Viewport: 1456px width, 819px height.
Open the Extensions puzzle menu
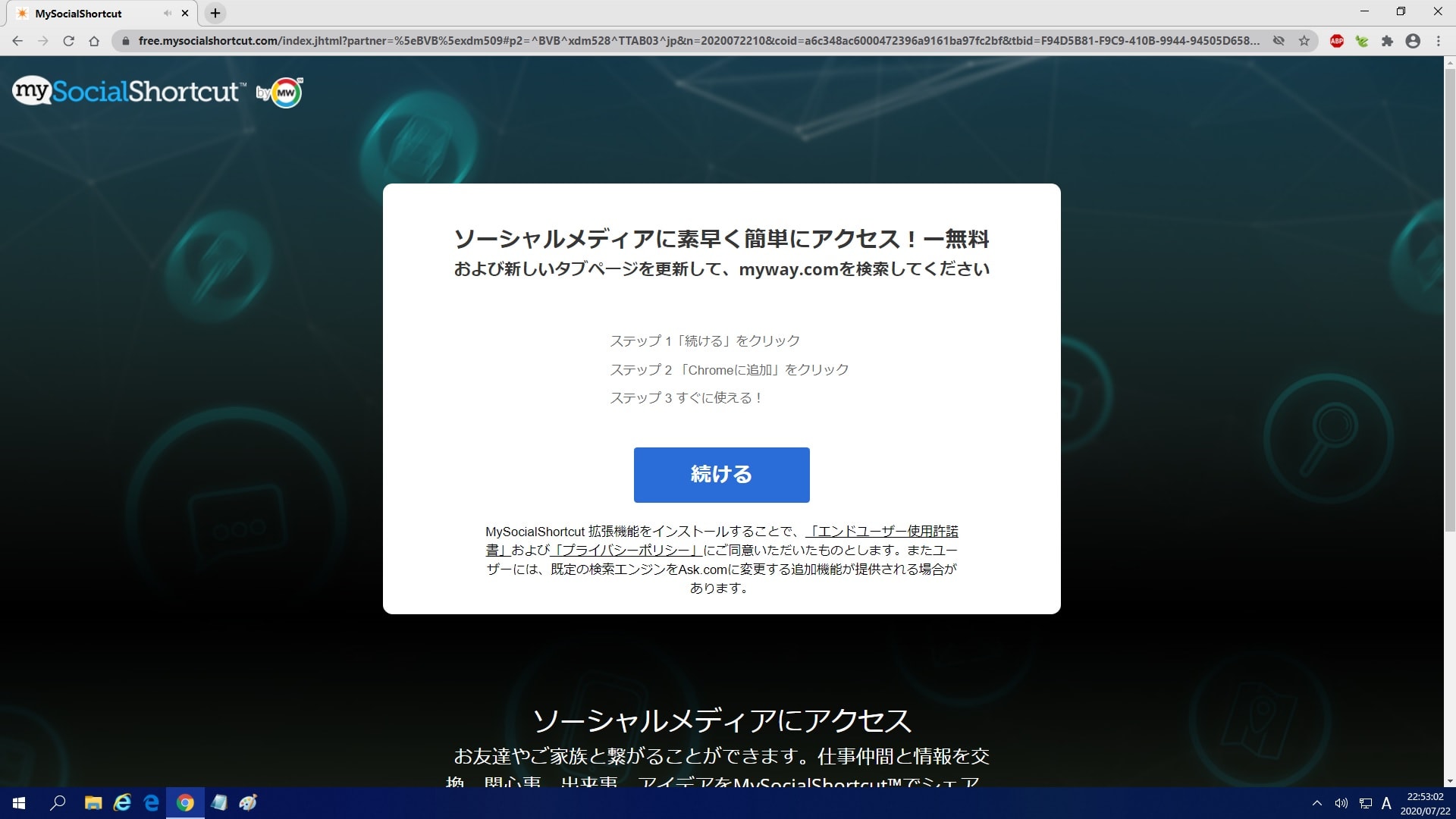pyautogui.click(x=1387, y=41)
